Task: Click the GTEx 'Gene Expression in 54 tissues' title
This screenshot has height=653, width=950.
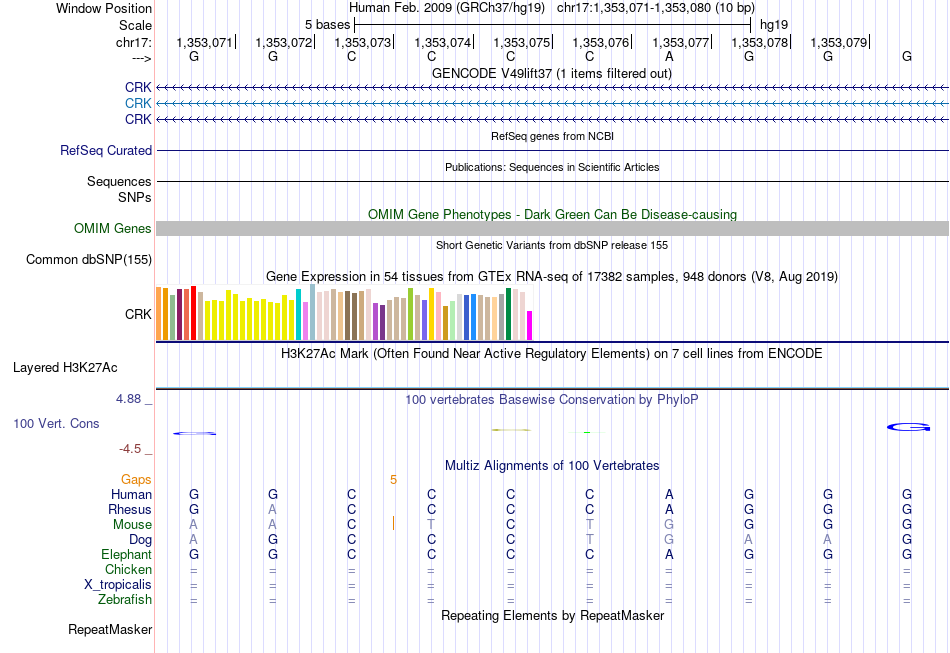Action: [x=552, y=277]
